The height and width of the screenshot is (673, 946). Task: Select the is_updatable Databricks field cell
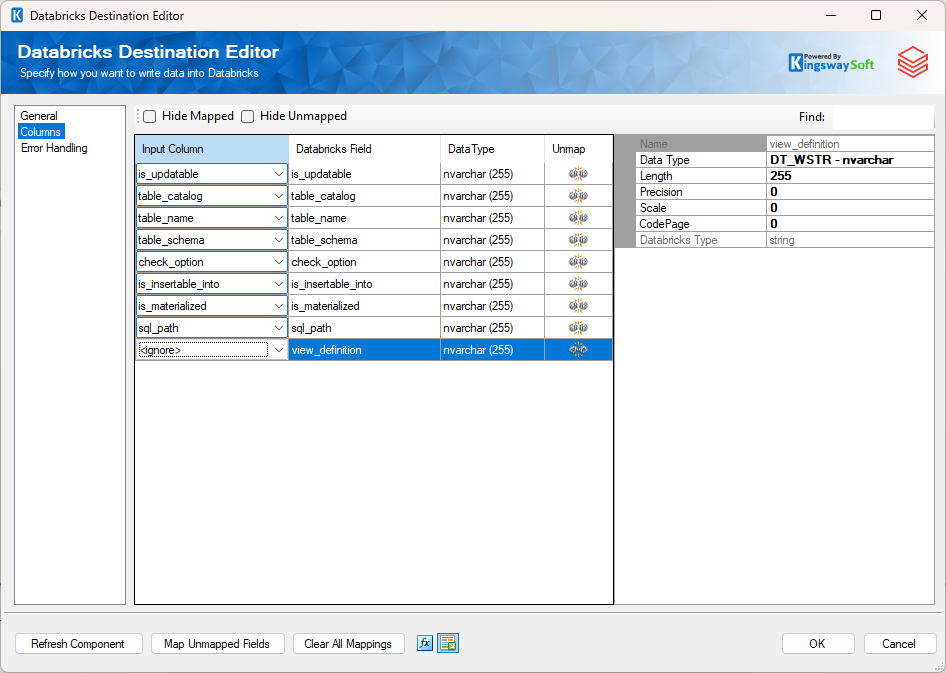point(365,174)
